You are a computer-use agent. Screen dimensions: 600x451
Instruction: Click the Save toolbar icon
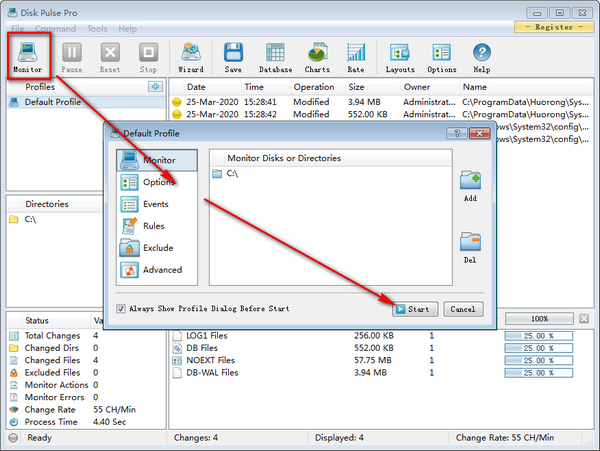233,57
